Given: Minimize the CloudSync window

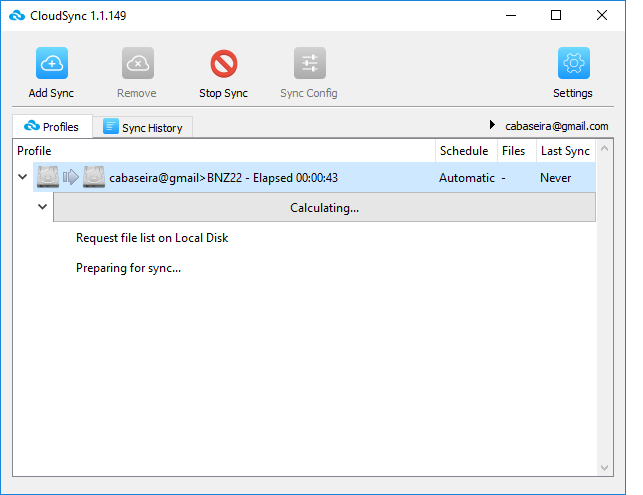Looking at the screenshot, I should pyautogui.click(x=511, y=16).
